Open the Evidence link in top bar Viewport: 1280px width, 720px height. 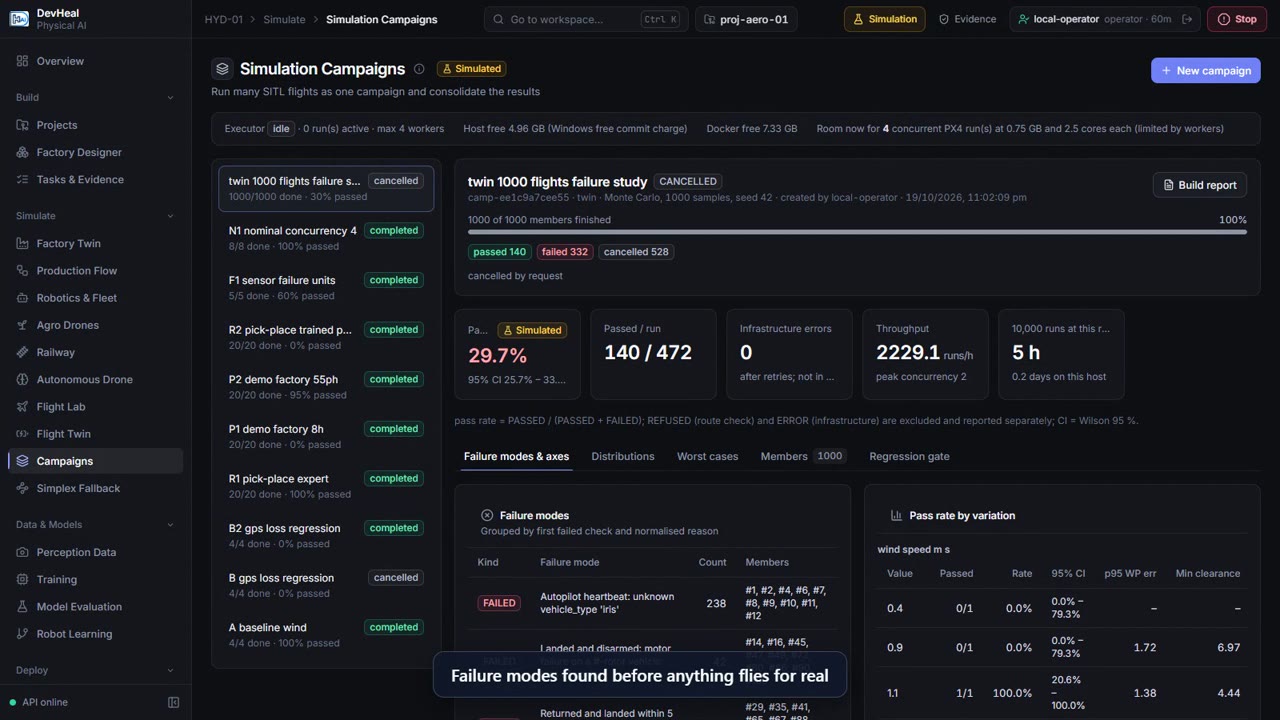tap(967, 19)
